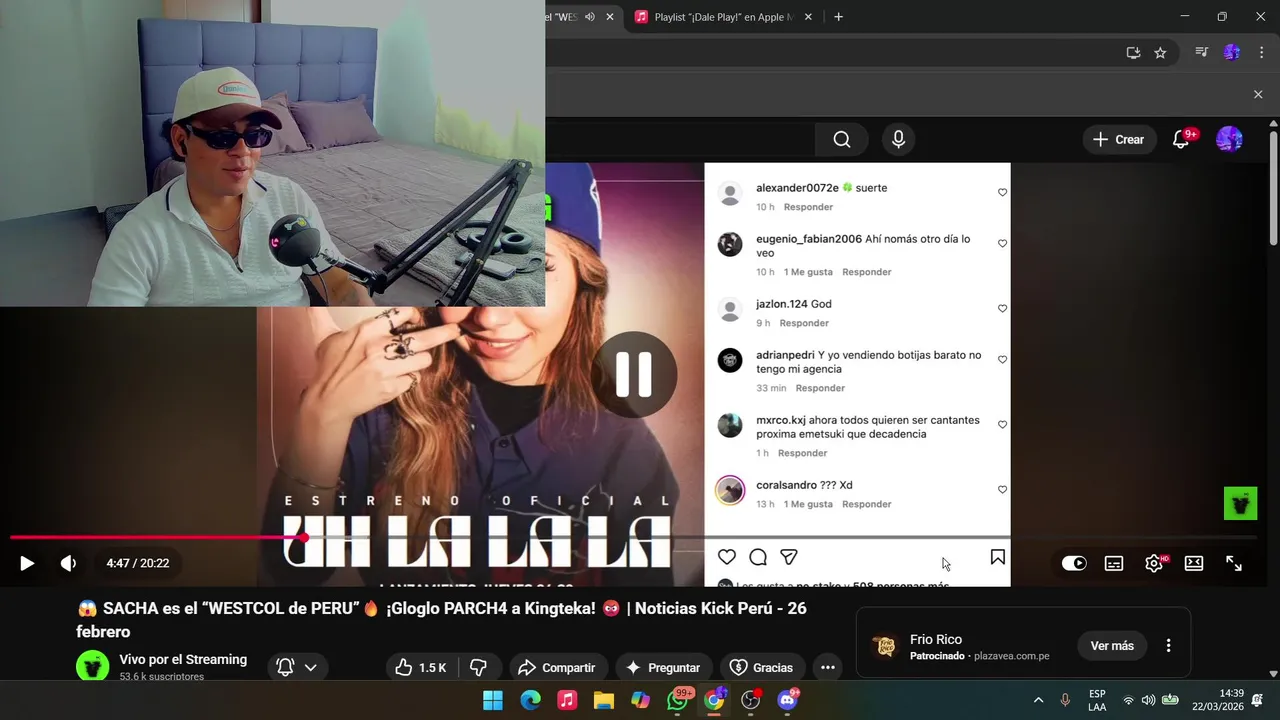Close the Apple Music playlist tab
1280x720 pixels.
(808, 17)
